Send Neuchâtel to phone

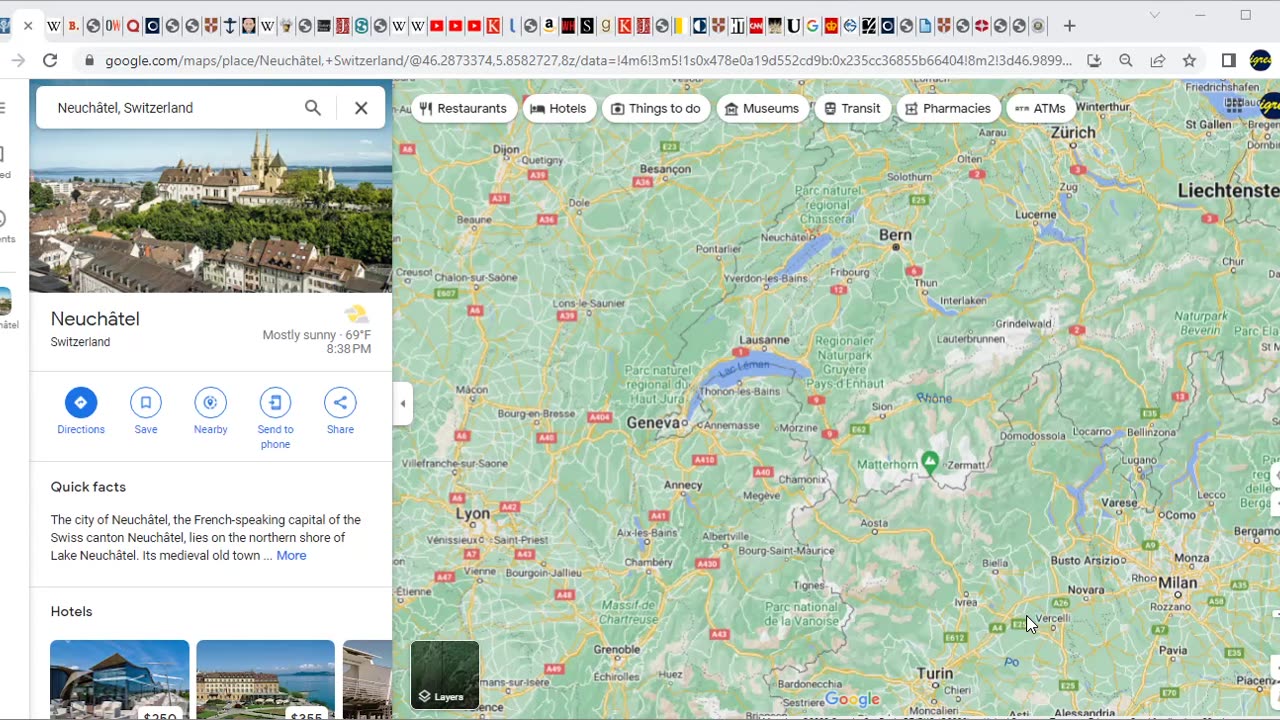pyautogui.click(x=275, y=418)
